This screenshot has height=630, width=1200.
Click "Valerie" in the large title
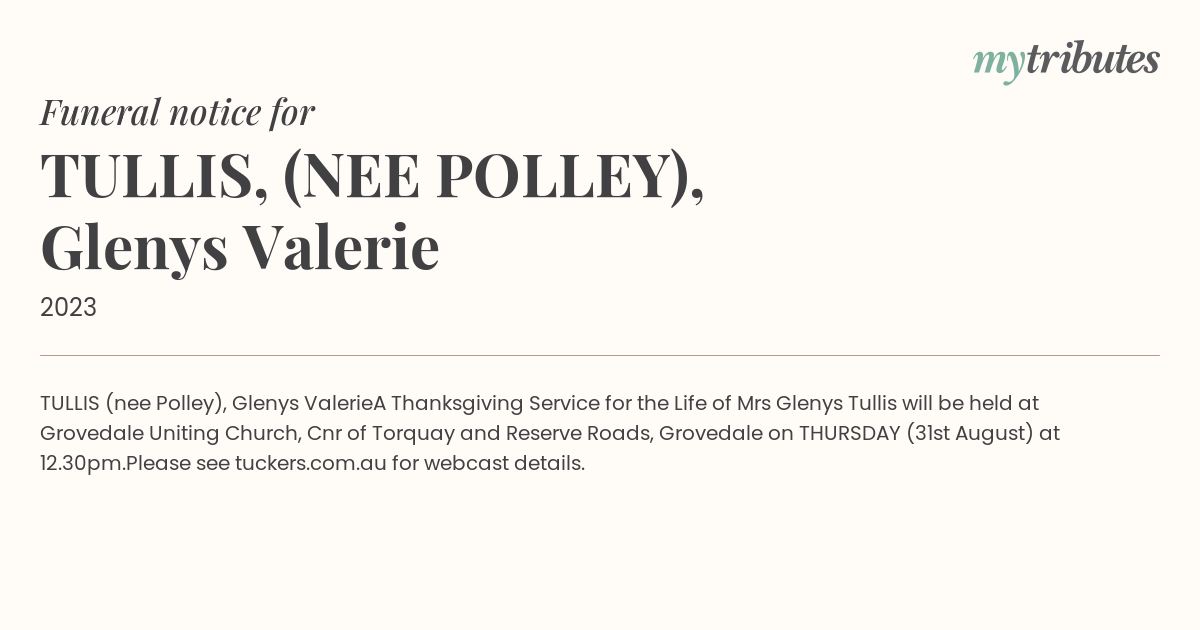pyautogui.click(x=342, y=247)
